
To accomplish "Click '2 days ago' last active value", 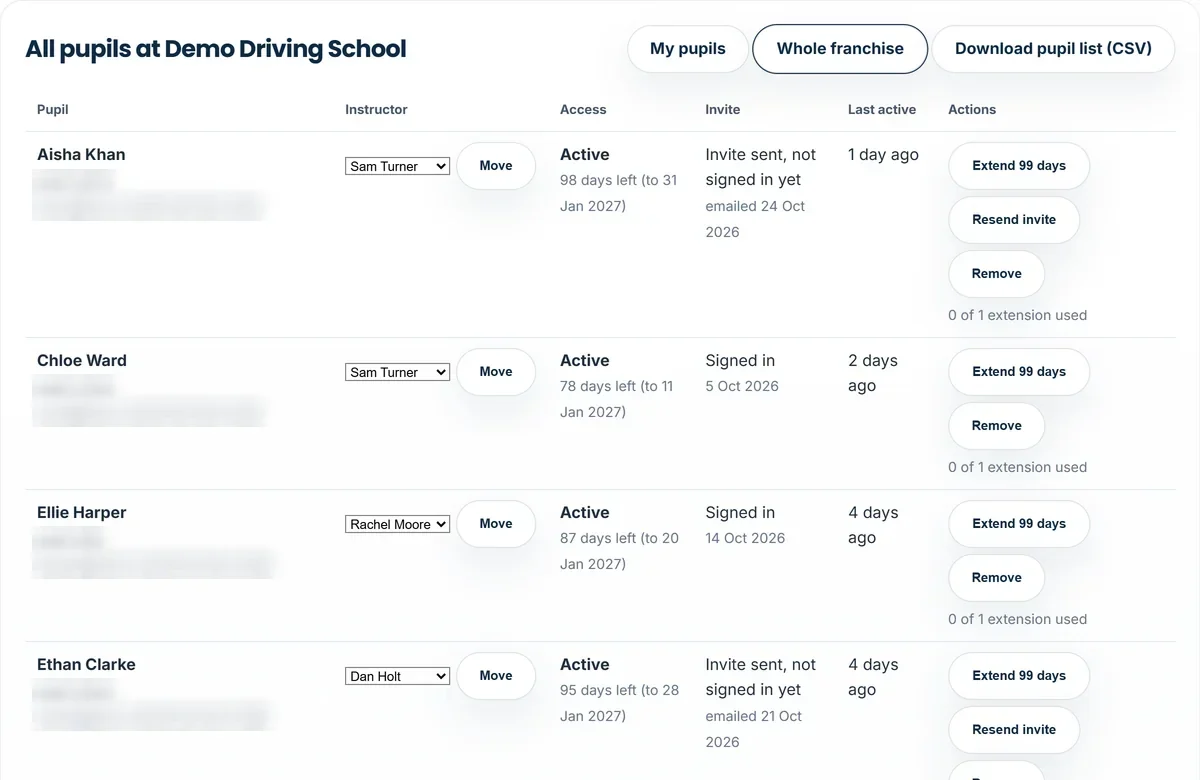I will pos(873,373).
